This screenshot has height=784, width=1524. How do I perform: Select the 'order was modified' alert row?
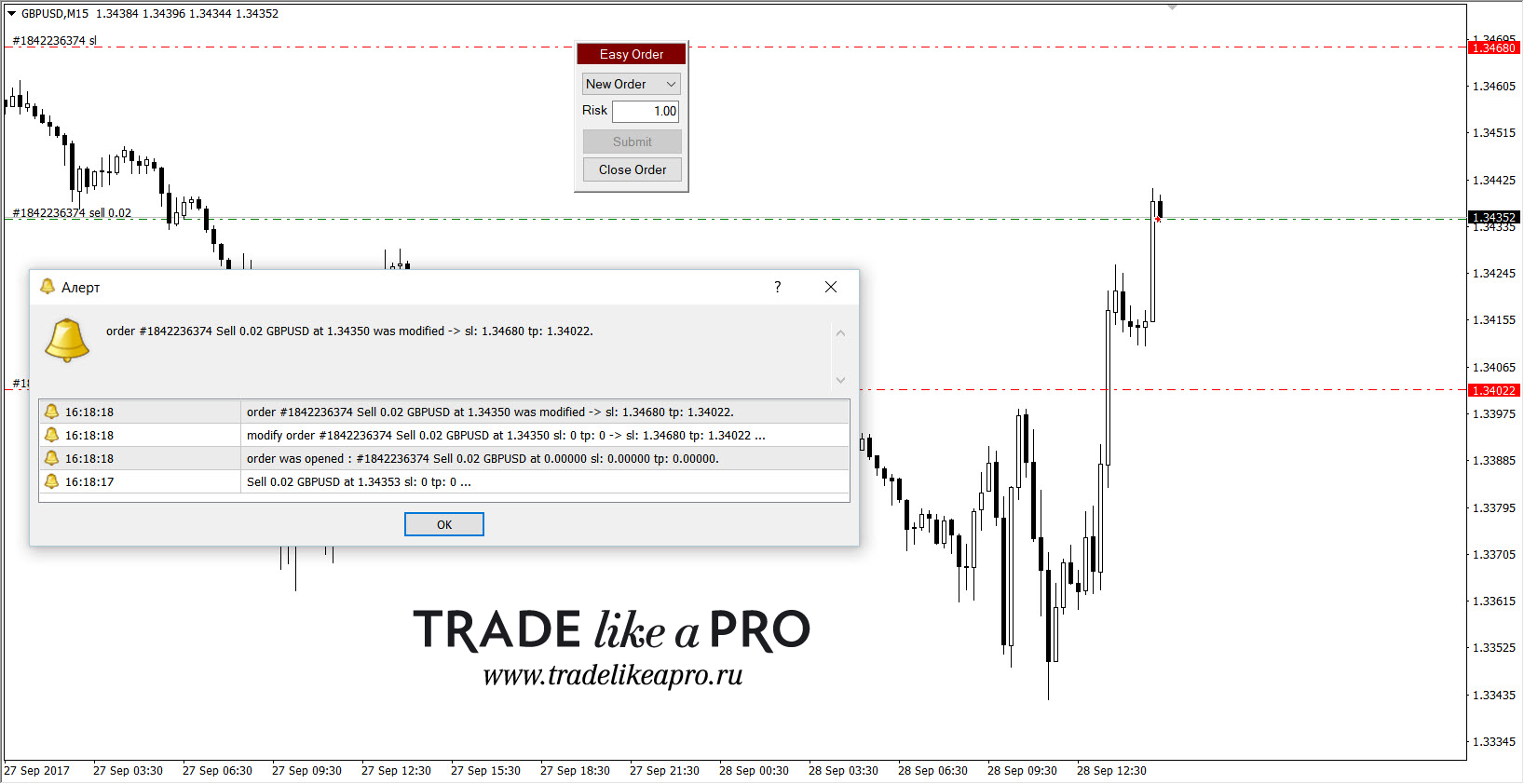pyautogui.click(x=444, y=412)
